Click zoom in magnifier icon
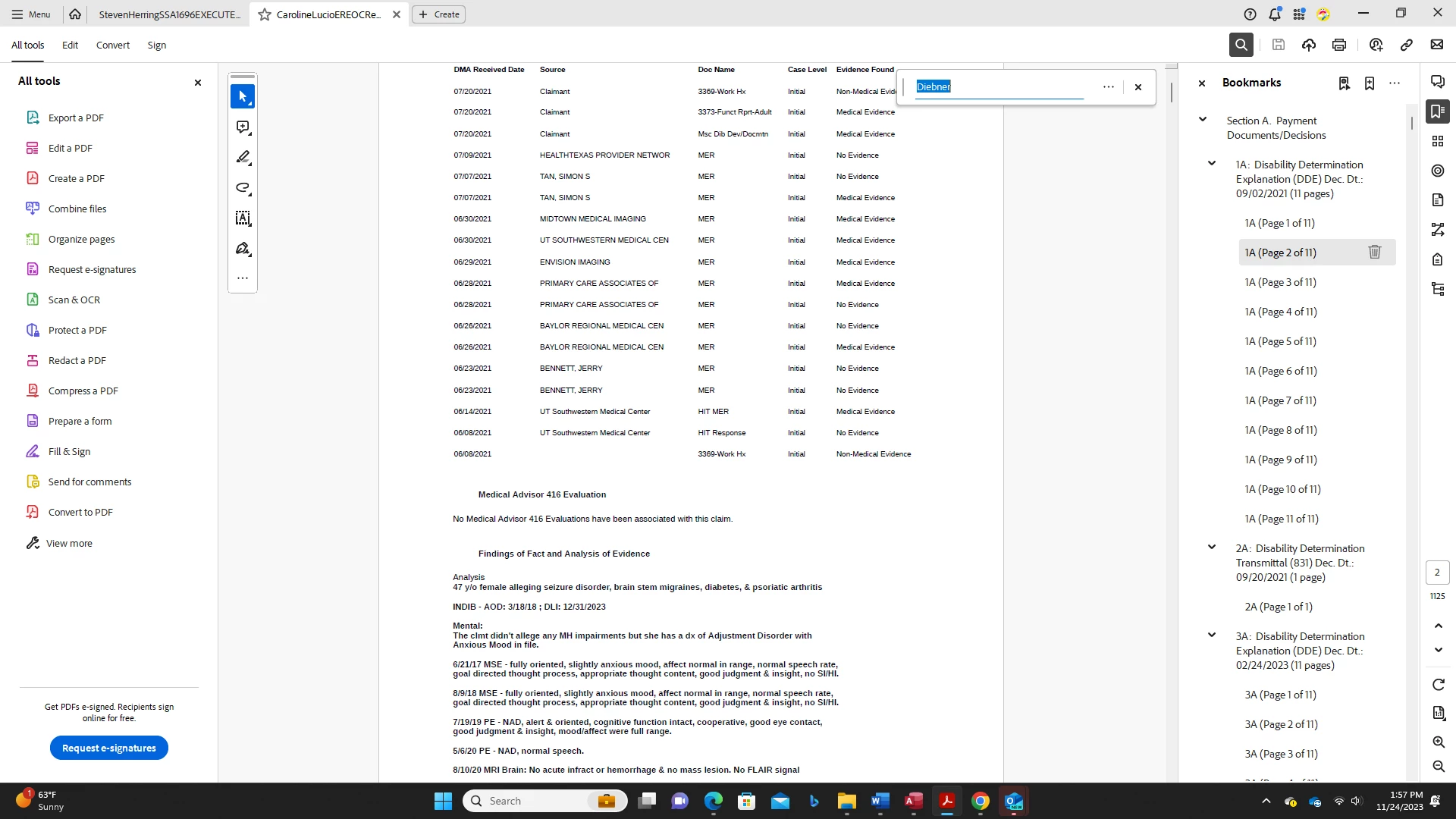 pos(1438,742)
